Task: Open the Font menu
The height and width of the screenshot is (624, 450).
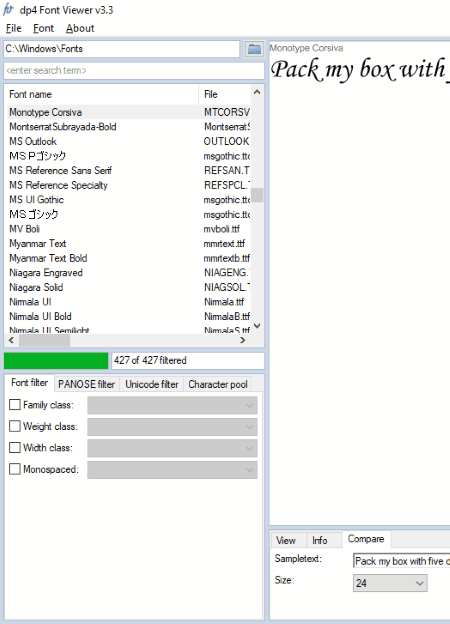Action: [x=43, y=28]
